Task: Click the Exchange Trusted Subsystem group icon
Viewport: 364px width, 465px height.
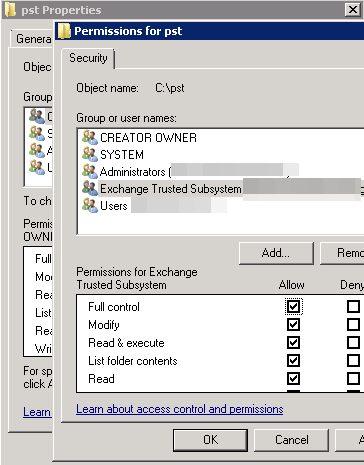Action: click(90, 188)
